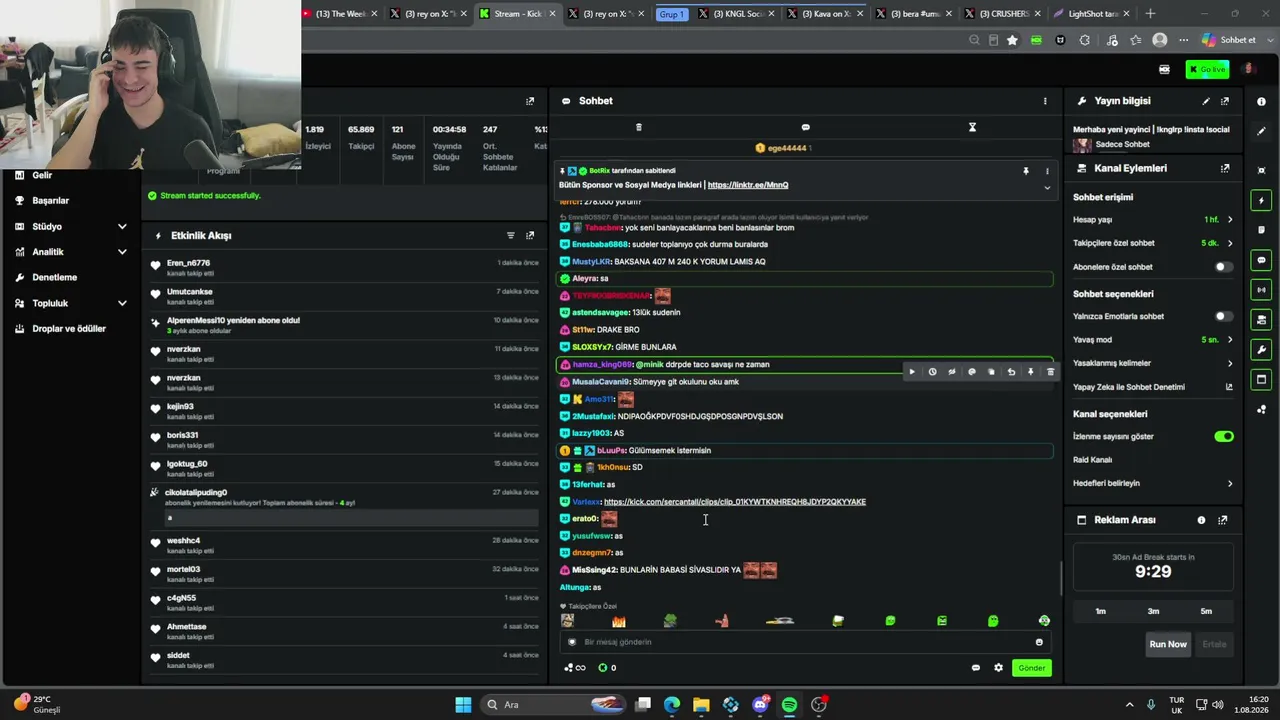
Task: Open 'Yapay Zeka ile Sohbet Denetimi' link
Action: (x=1152, y=387)
